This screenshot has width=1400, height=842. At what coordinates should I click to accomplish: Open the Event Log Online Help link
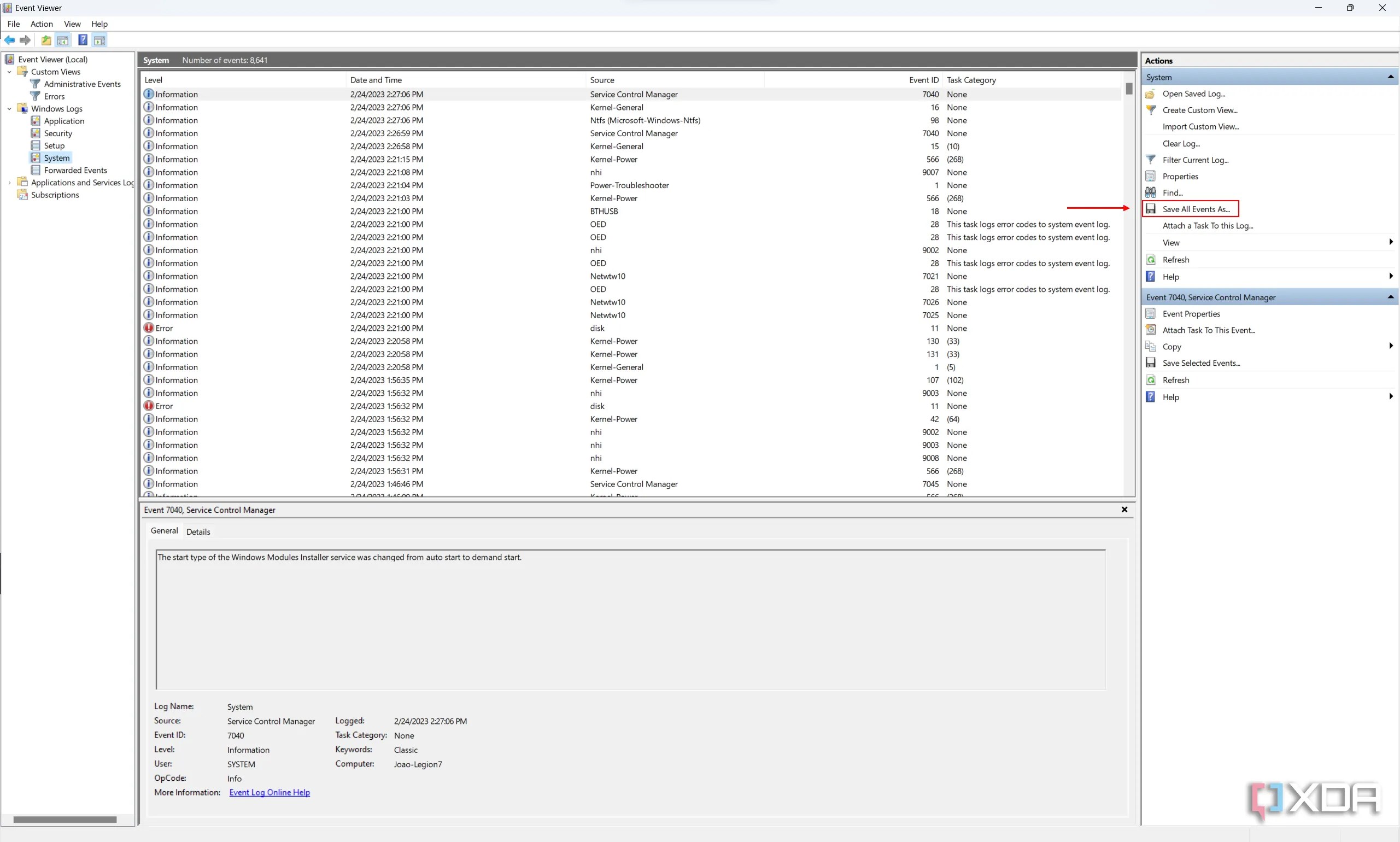click(270, 792)
